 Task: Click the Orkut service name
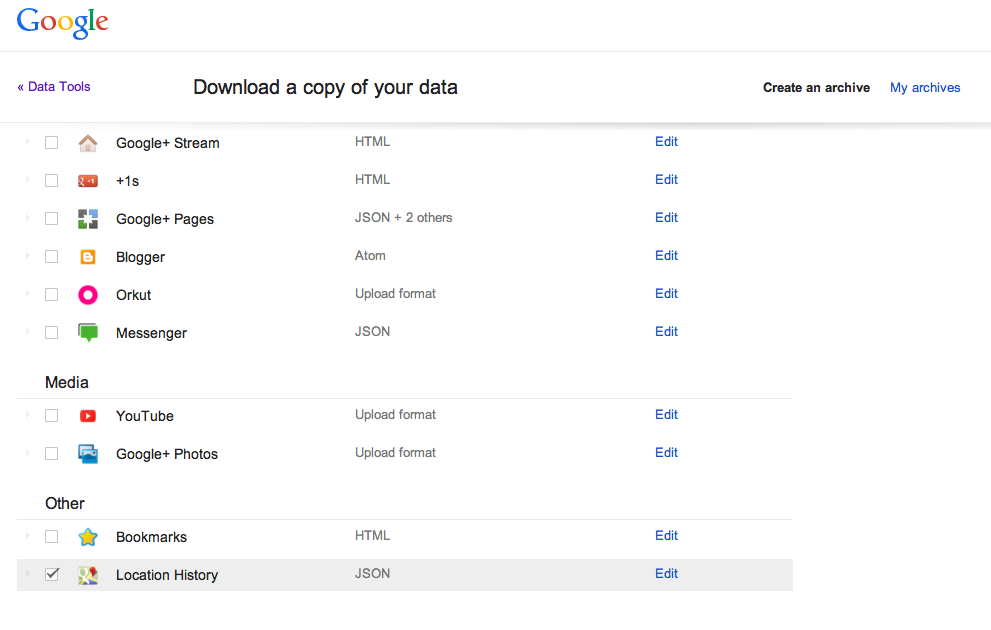click(x=133, y=295)
